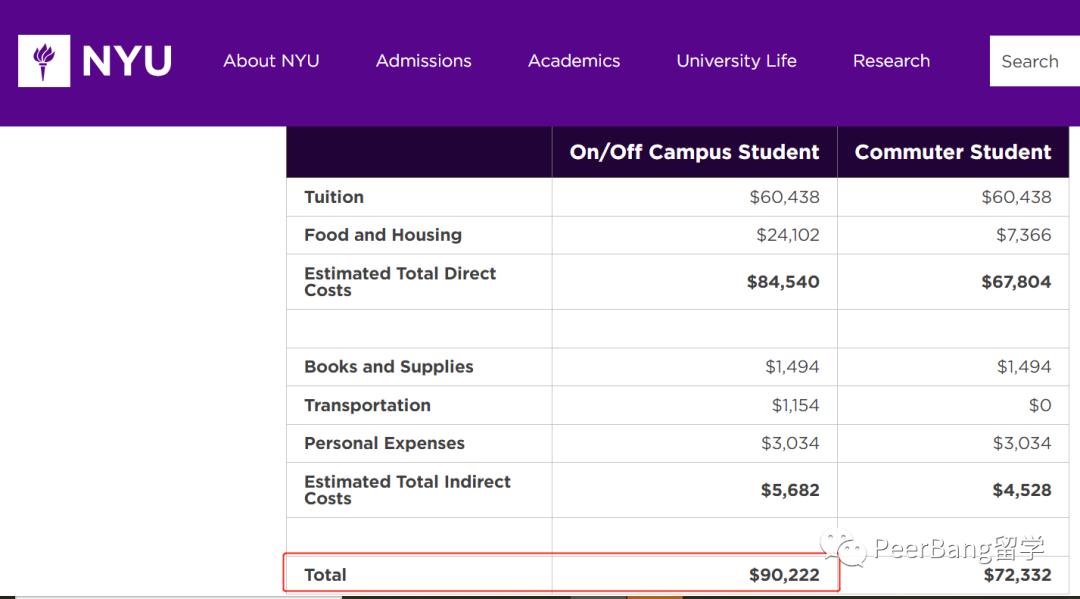This screenshot has width=1080, height=599.
Task: Click the On/Off Campus Student column header
Action: (694, 152)
